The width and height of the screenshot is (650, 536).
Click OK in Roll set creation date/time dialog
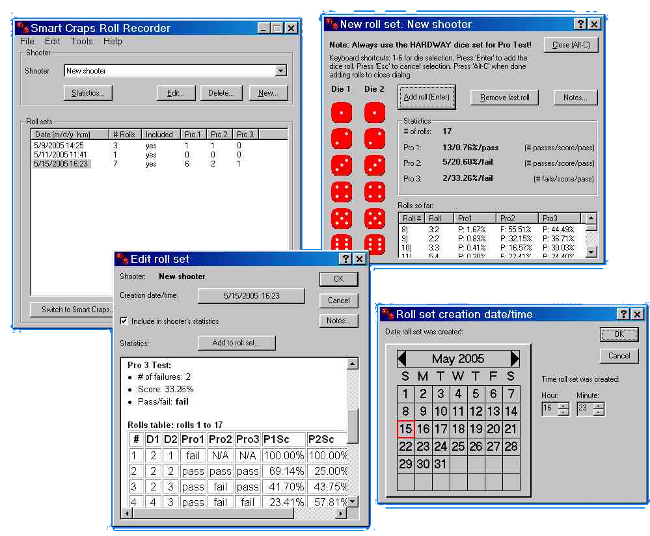click(x=619, y=334)
